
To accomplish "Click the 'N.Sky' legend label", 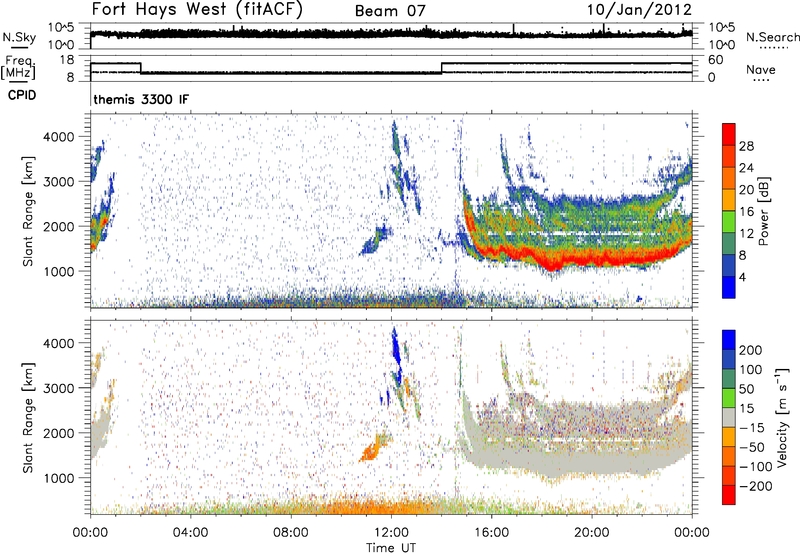I will coord(19,37).
